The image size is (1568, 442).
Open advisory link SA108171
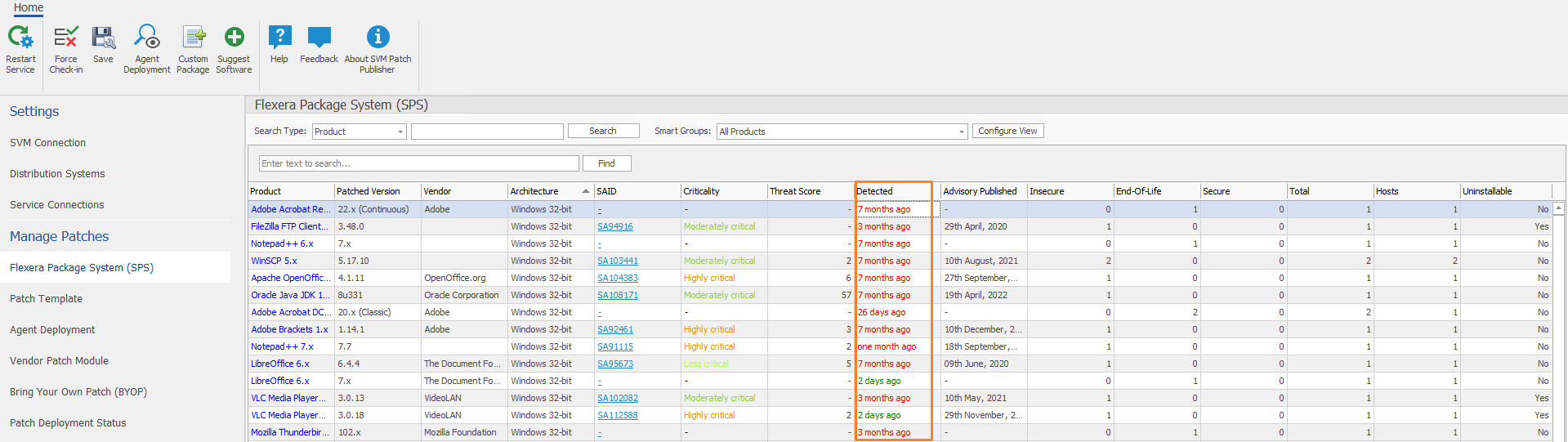(x=618, y=295)
